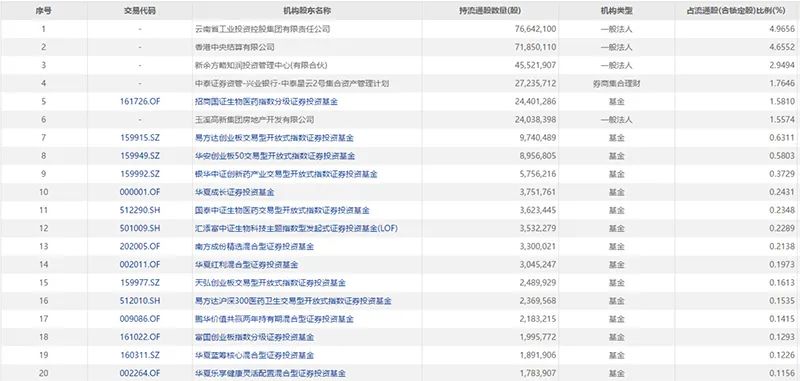Open 汇添富中证生物科技主题指数型发起式证券投资基金(LOF) link

pyautogui.click(x=296, y=228)
